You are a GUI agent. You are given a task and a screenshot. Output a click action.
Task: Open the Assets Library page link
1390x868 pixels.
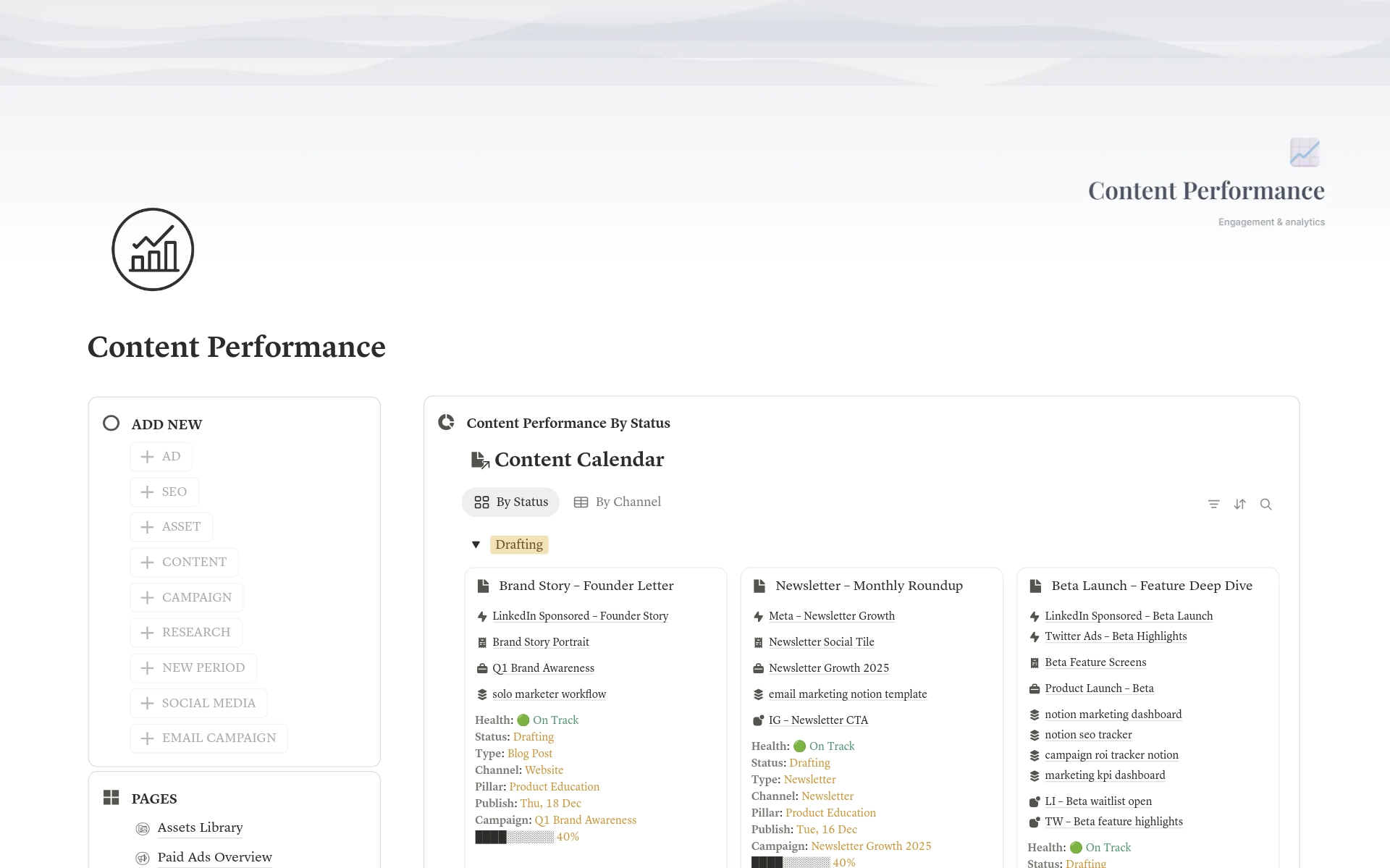[200, 828]
